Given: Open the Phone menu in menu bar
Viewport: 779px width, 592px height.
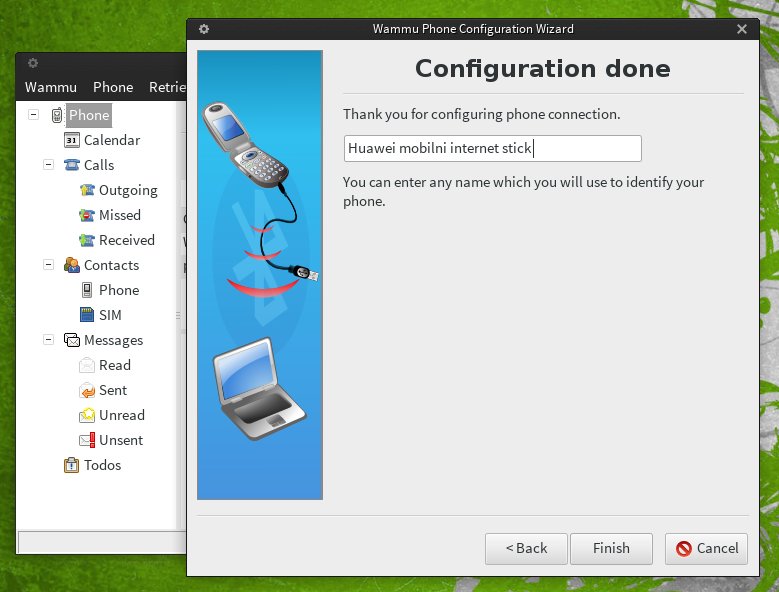Looking at the screenshot, I should [x=113, y=87].
